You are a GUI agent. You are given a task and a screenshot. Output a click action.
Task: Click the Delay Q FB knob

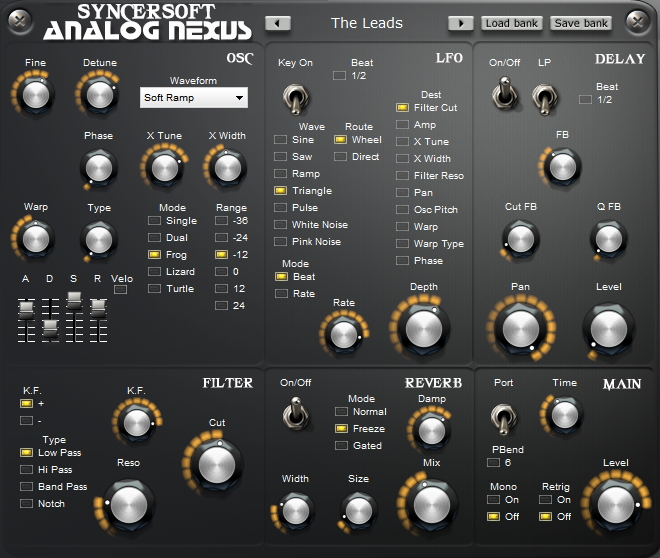pyautogui.click(x=608, y=239)
